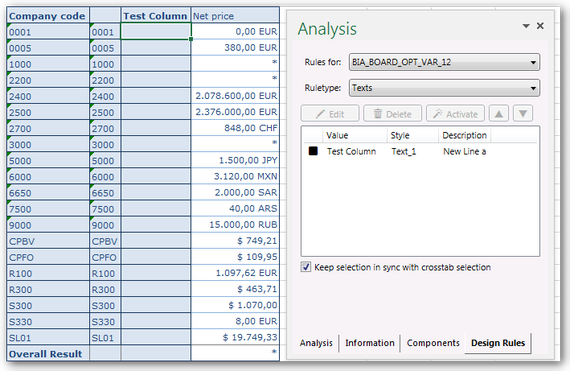Select the net price cell 40,00 ARS
This screenshot has width=570, height=371.
pos(235,209)
